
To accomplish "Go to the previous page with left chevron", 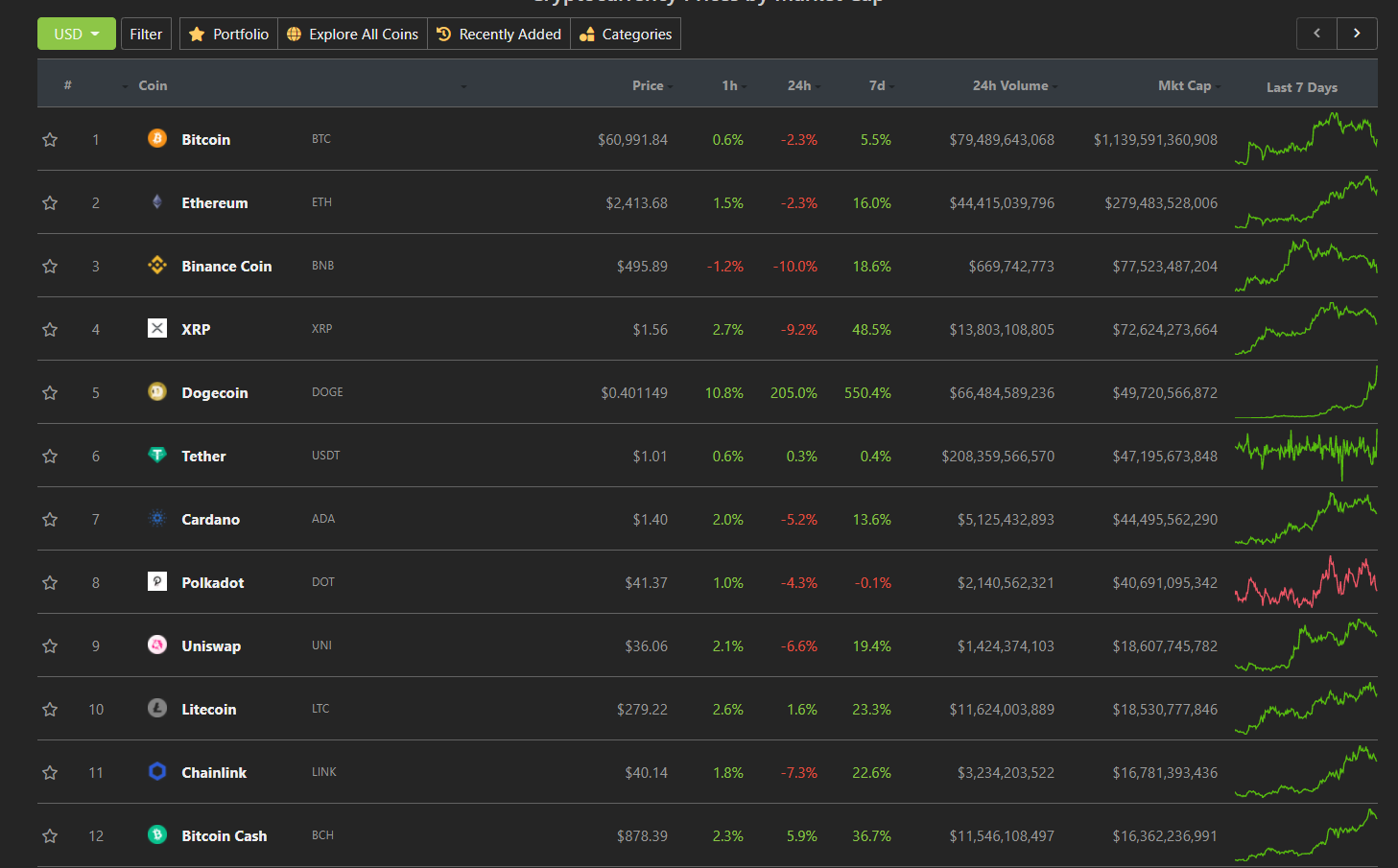I will tap(1316, 34).
